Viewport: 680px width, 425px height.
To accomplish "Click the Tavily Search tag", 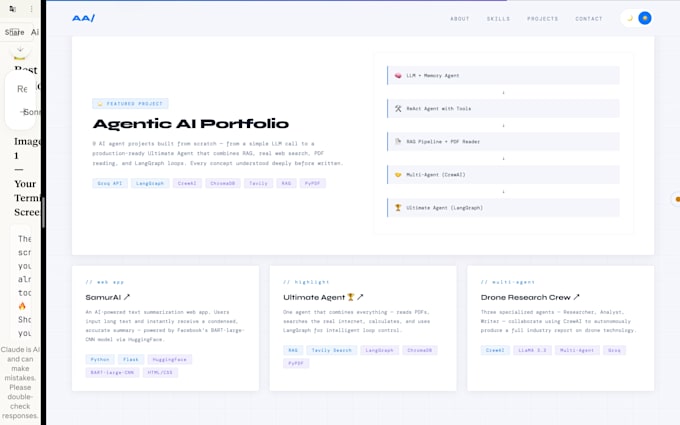I will (332, 350).
